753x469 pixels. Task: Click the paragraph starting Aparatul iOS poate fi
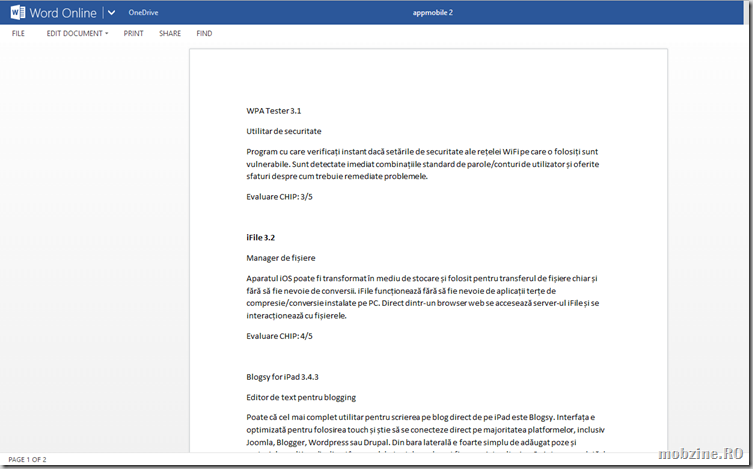423,297
